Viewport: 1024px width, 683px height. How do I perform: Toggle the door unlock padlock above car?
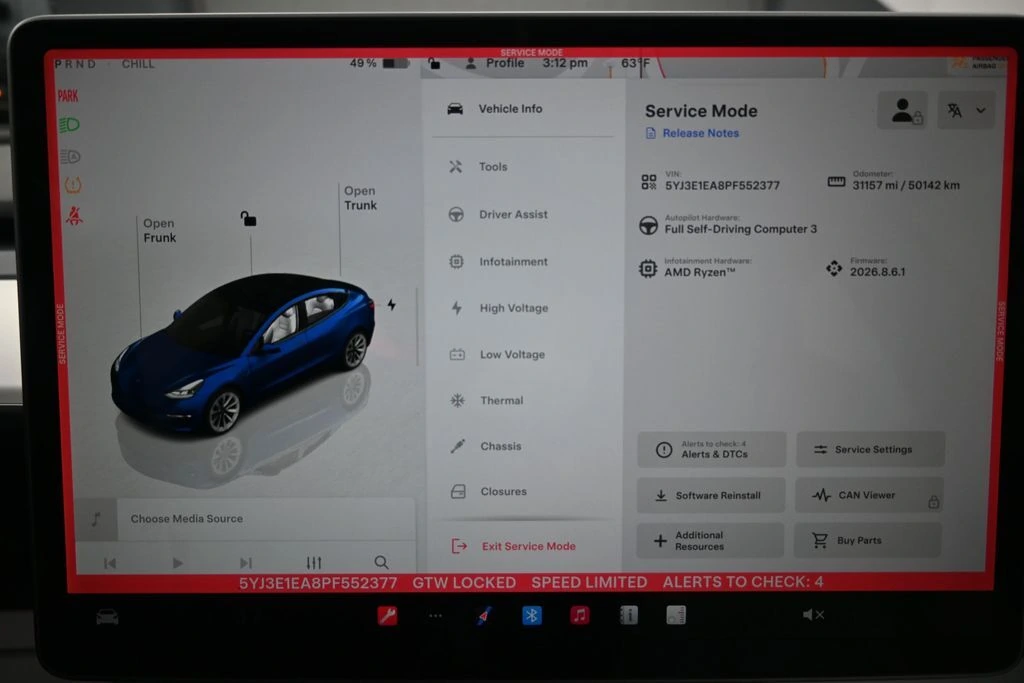pyautogui.click(x=248, y=219)
